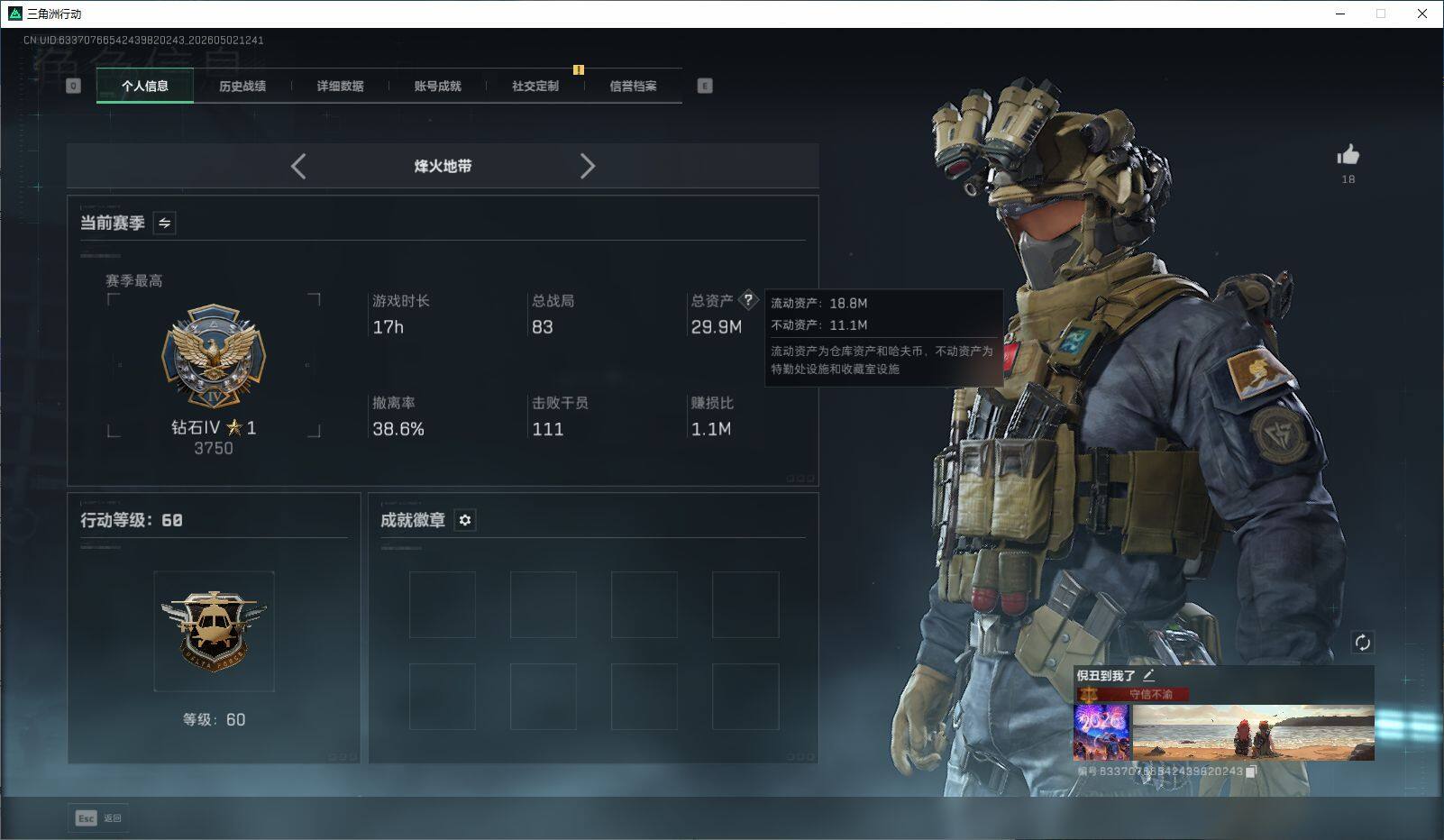The height and width of the screenshot is (840, 1444).
Task: Copy the player 编号 with copy icon
Action: click(1251, 772)
